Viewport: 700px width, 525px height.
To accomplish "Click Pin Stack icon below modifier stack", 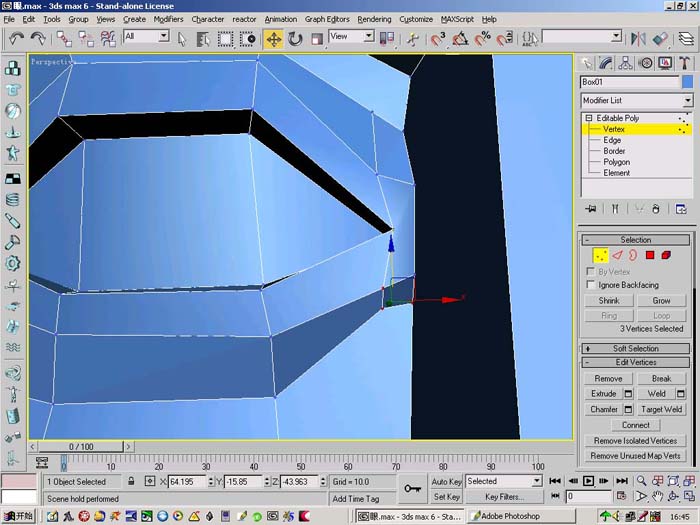I will tap(591, 208).
